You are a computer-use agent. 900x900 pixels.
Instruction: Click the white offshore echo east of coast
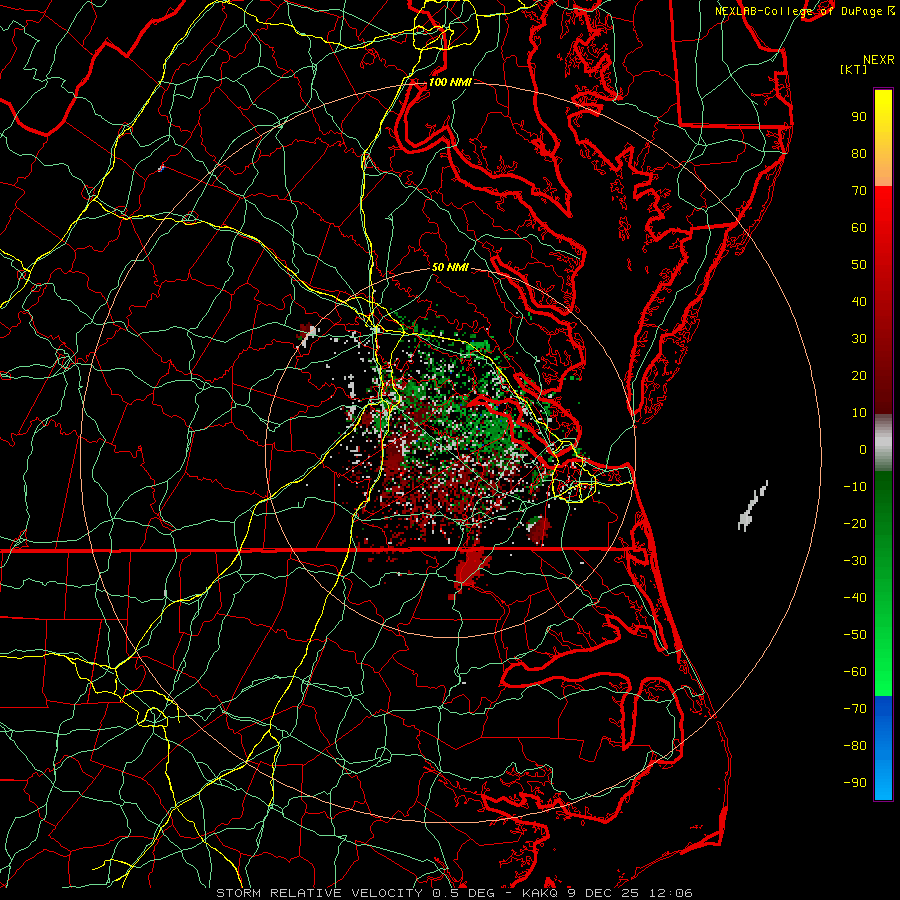click(751, 506)
